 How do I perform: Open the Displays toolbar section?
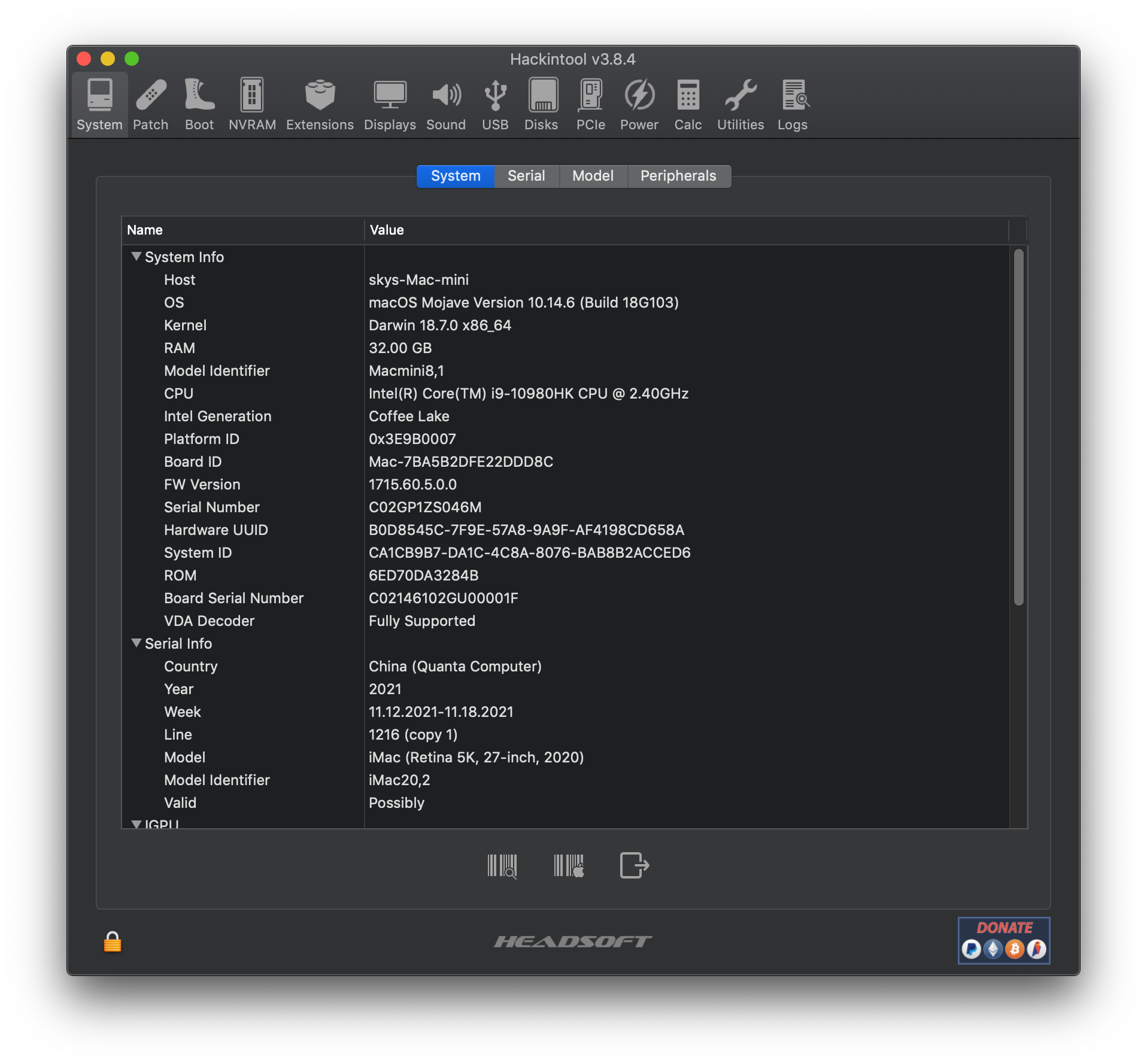click(x=390, y=104)
